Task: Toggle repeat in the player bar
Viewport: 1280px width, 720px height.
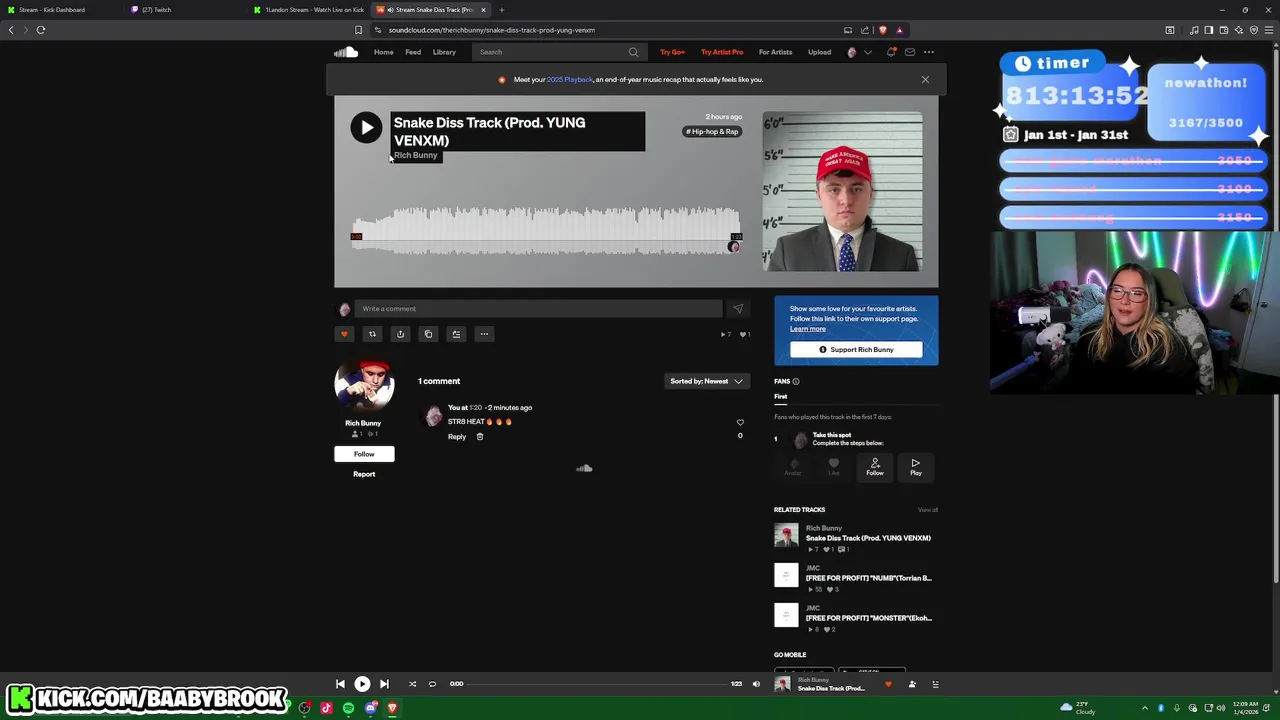Action: [x=432, y=684]
